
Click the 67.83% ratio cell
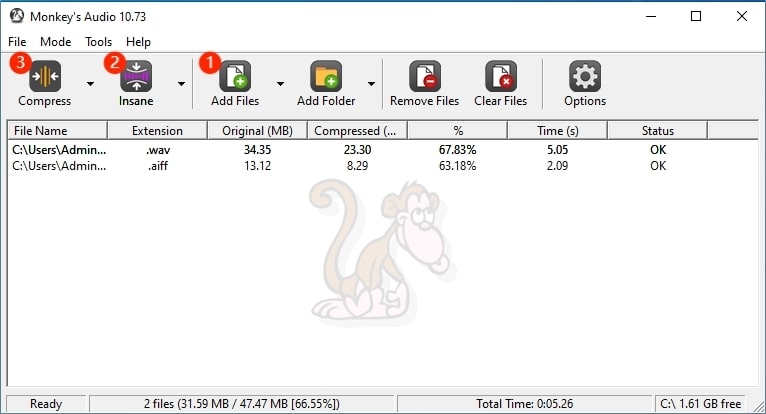(x=457, y=150)
